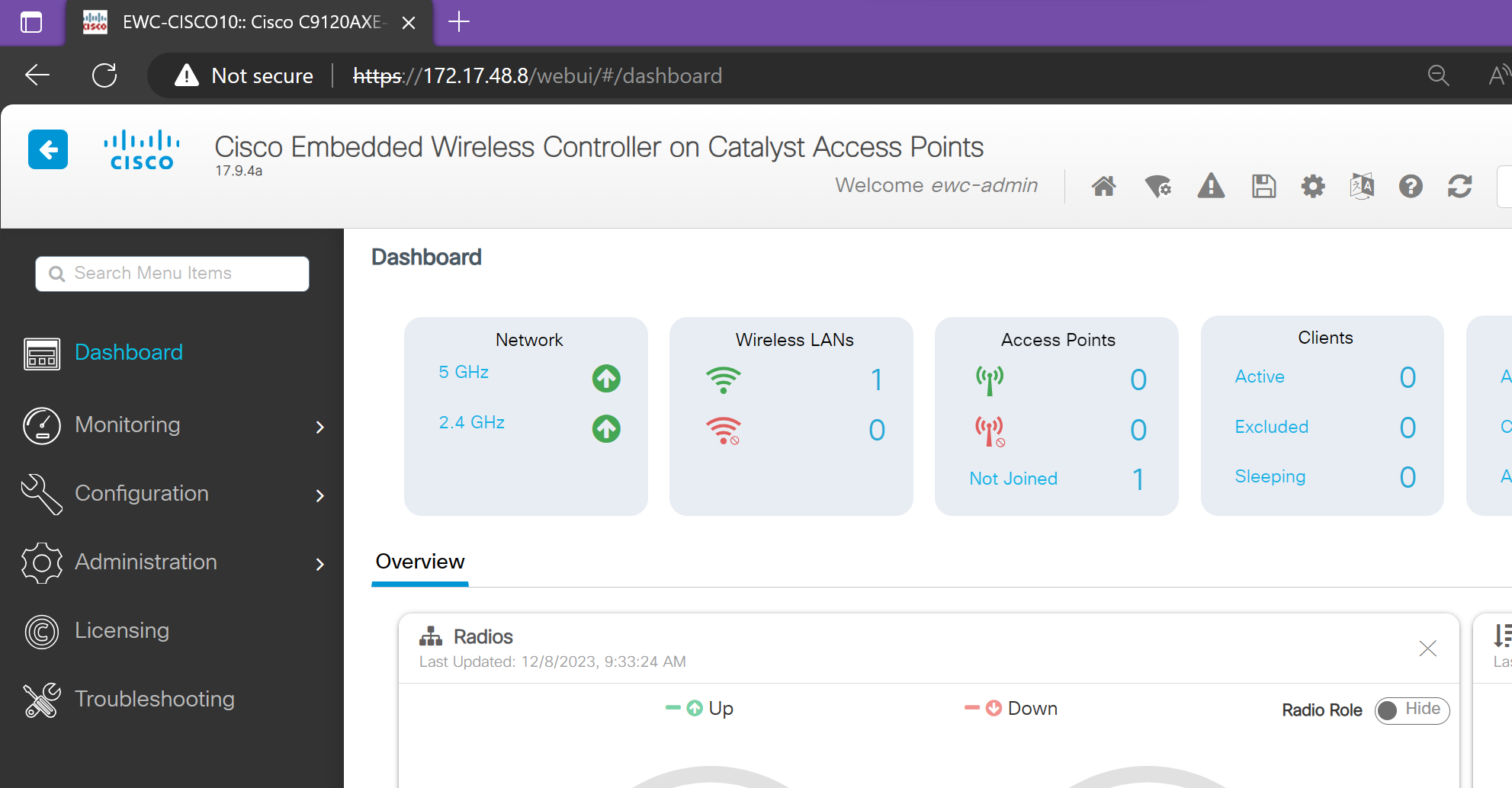
Task: Save configuration using the floppy disk icon
Action: tap(1263, 186)
